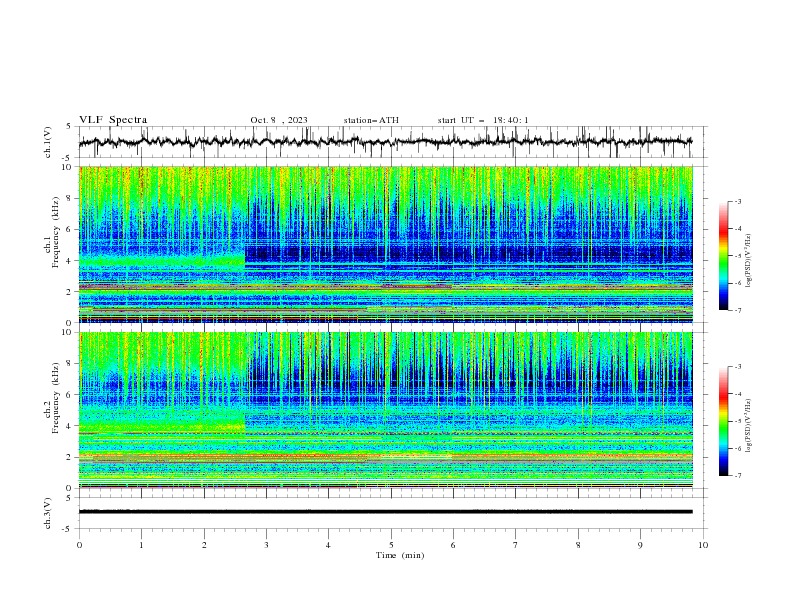Click the "Time (min)" x-axis label
This screenshot has height=612, width=792.
point(400,555)
